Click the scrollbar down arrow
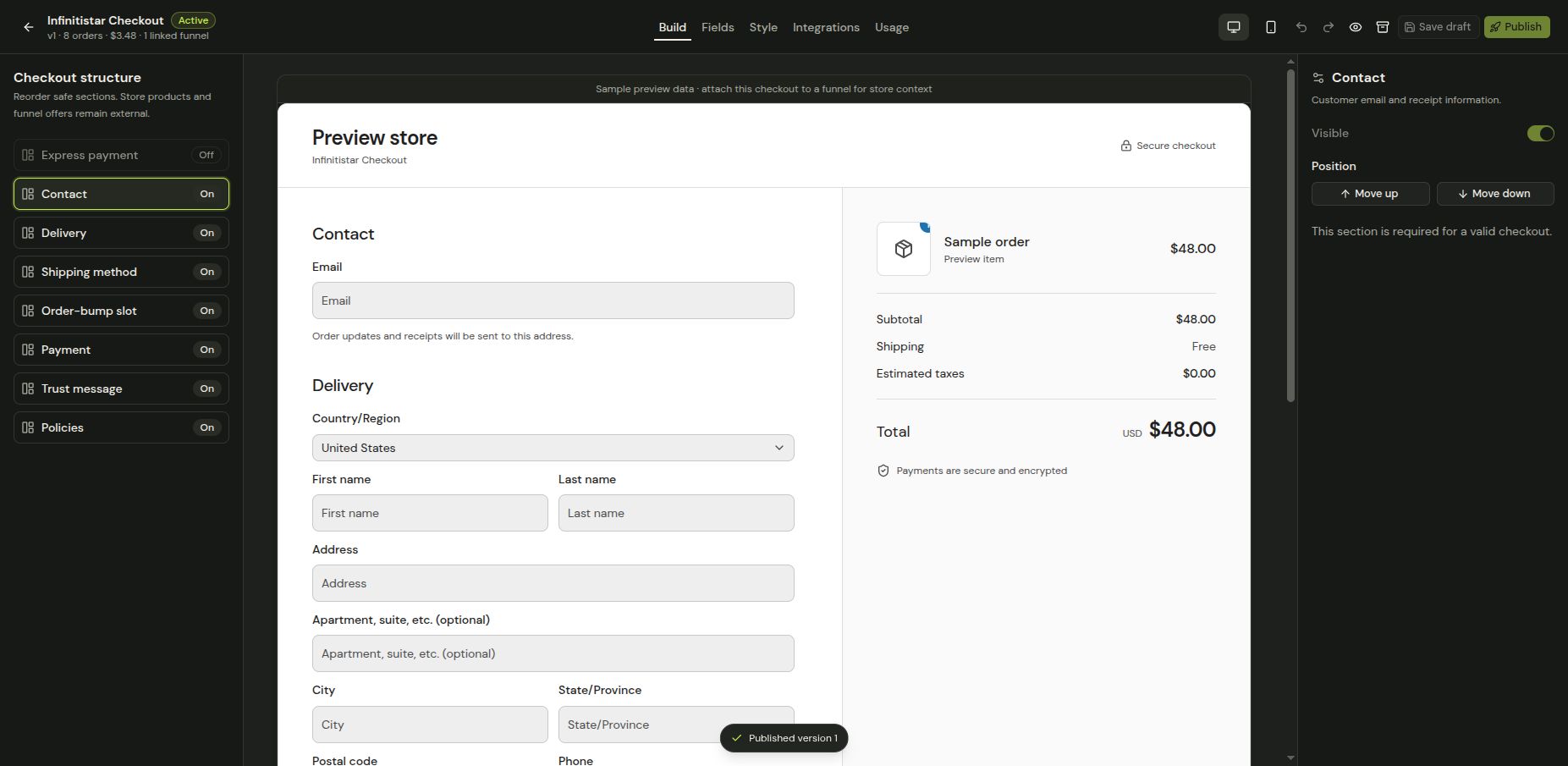Image resolution: width=1568 pixels, height=766 pixels. pyautogui.click(x=1290, y=758)
